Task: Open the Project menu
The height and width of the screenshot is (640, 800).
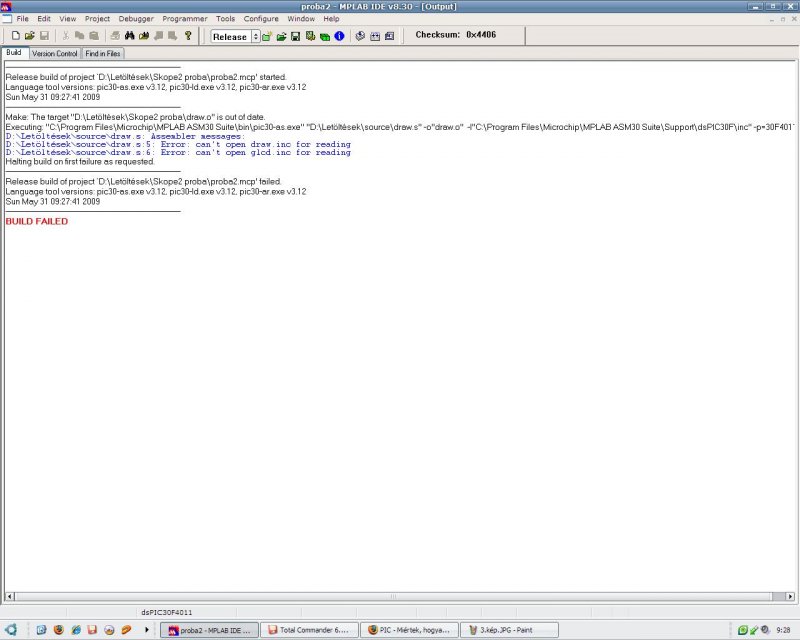Action: coord(97,19)
